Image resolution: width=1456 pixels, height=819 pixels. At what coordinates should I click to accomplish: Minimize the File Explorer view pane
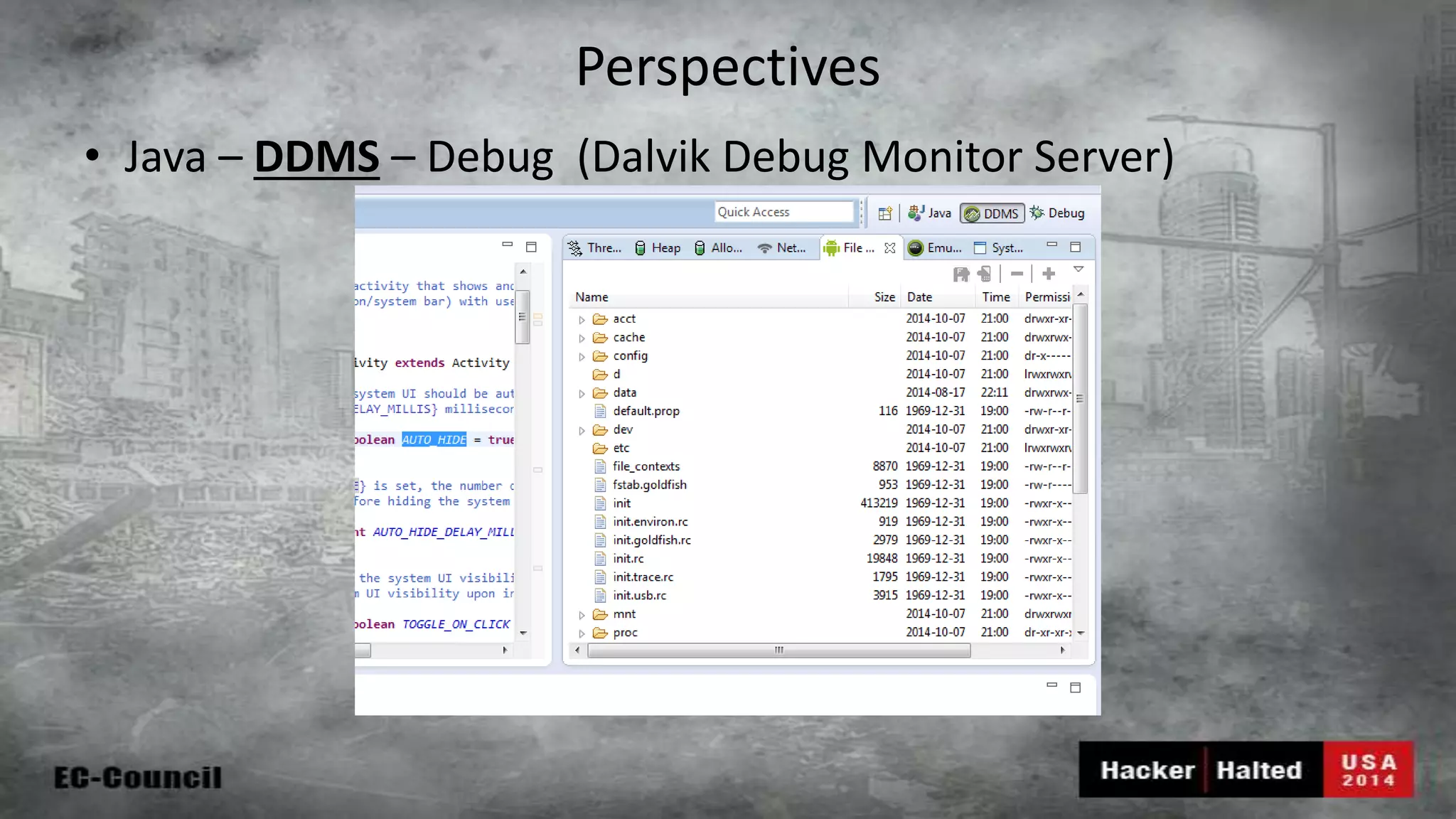[x=1052, y=245]
